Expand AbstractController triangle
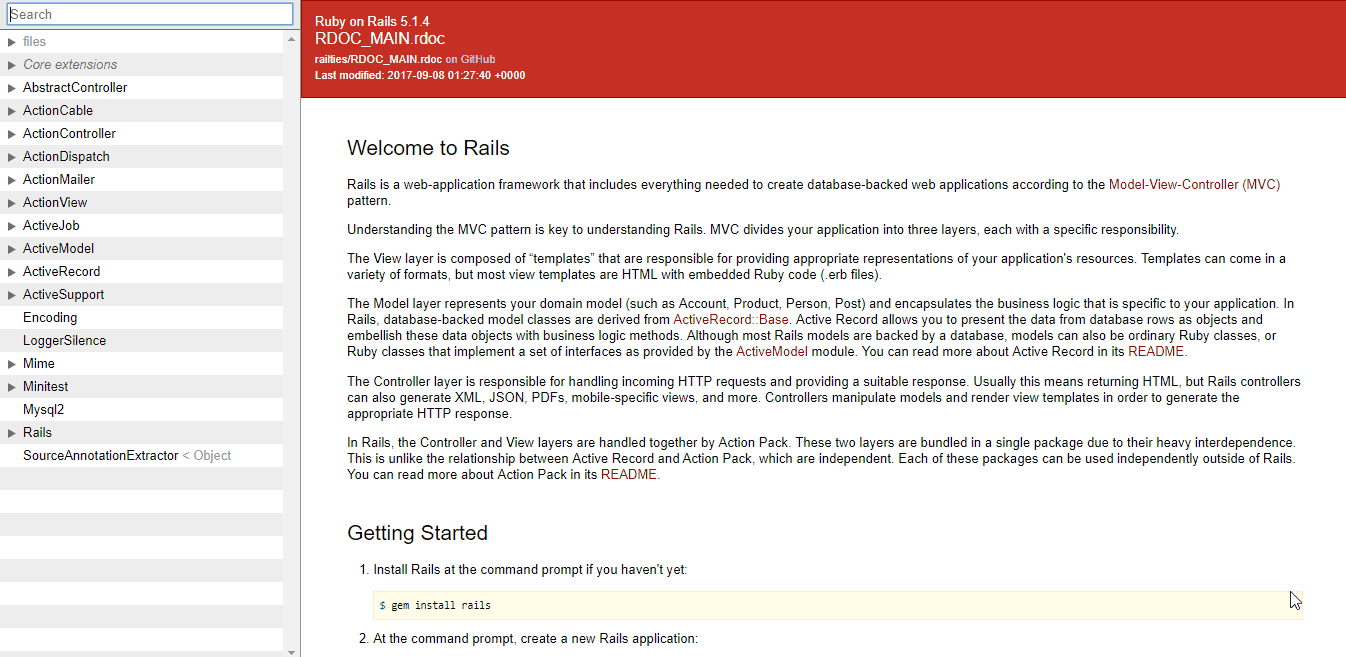Screen dimensions: 1346x657 tap(12, 88)
